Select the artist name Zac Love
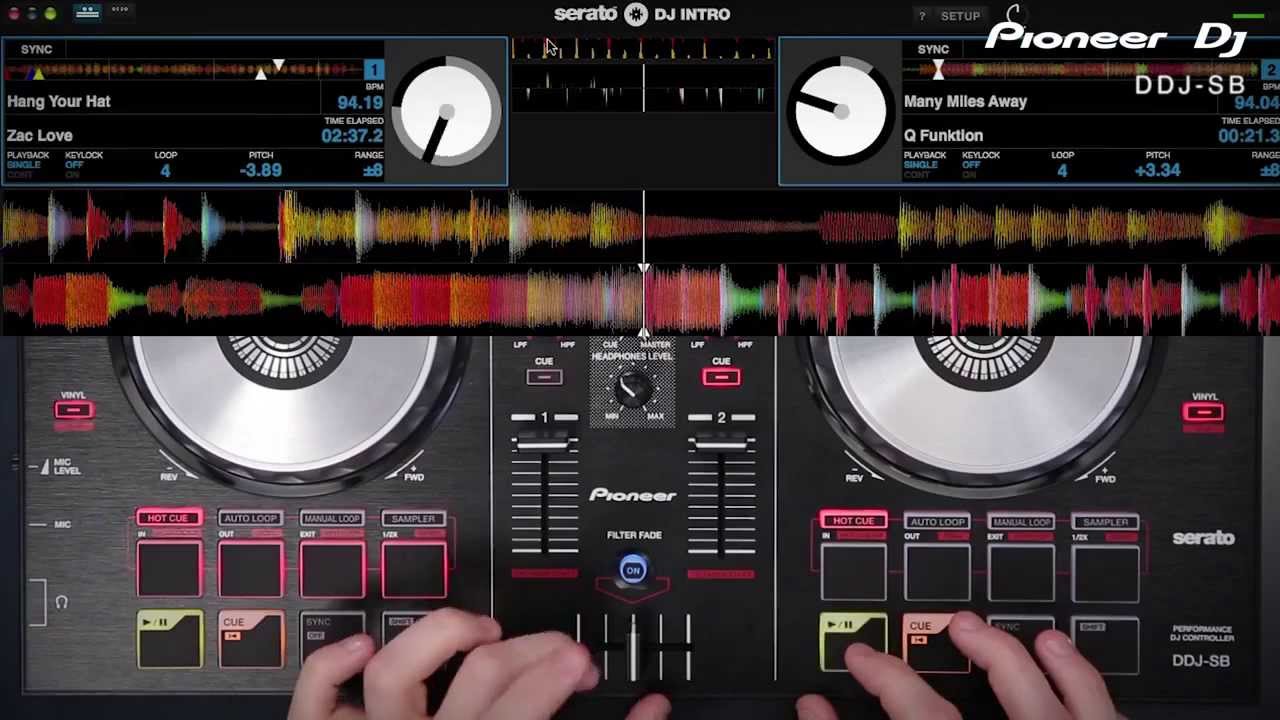This screenshot has width=1280, height=720. [x=40, y=135]
